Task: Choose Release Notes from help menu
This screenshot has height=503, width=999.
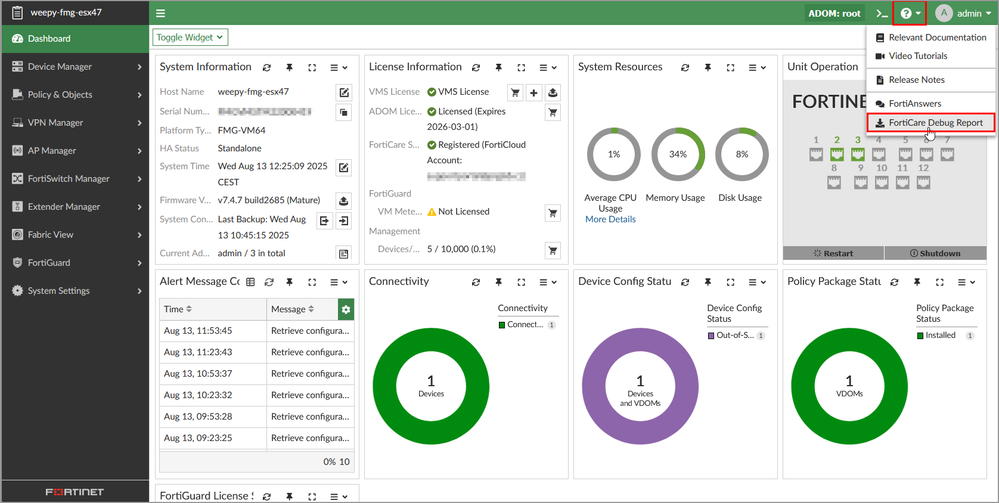Action: coord(916,80)
